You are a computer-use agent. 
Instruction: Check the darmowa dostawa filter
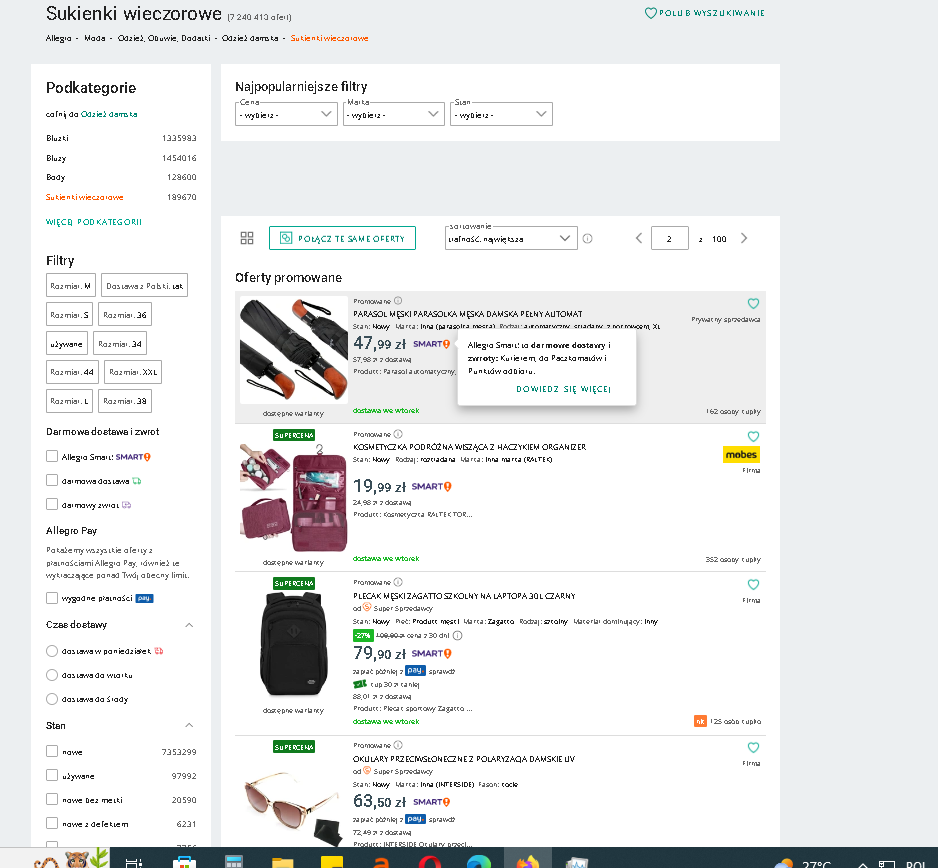(52, 480)
